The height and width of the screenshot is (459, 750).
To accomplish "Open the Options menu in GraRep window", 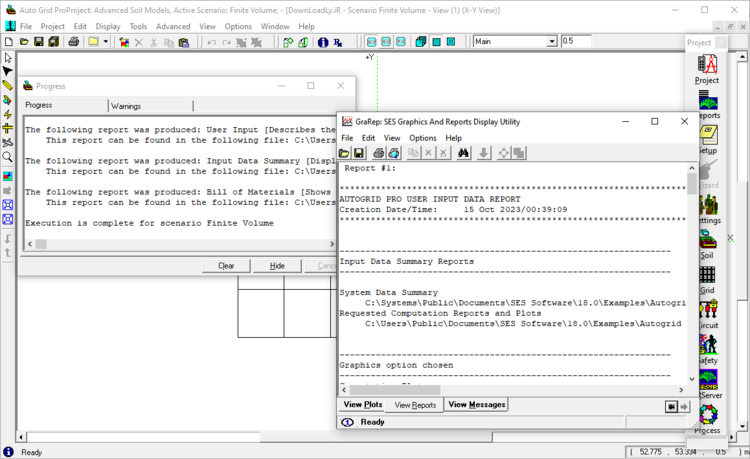I will [422, 138].
